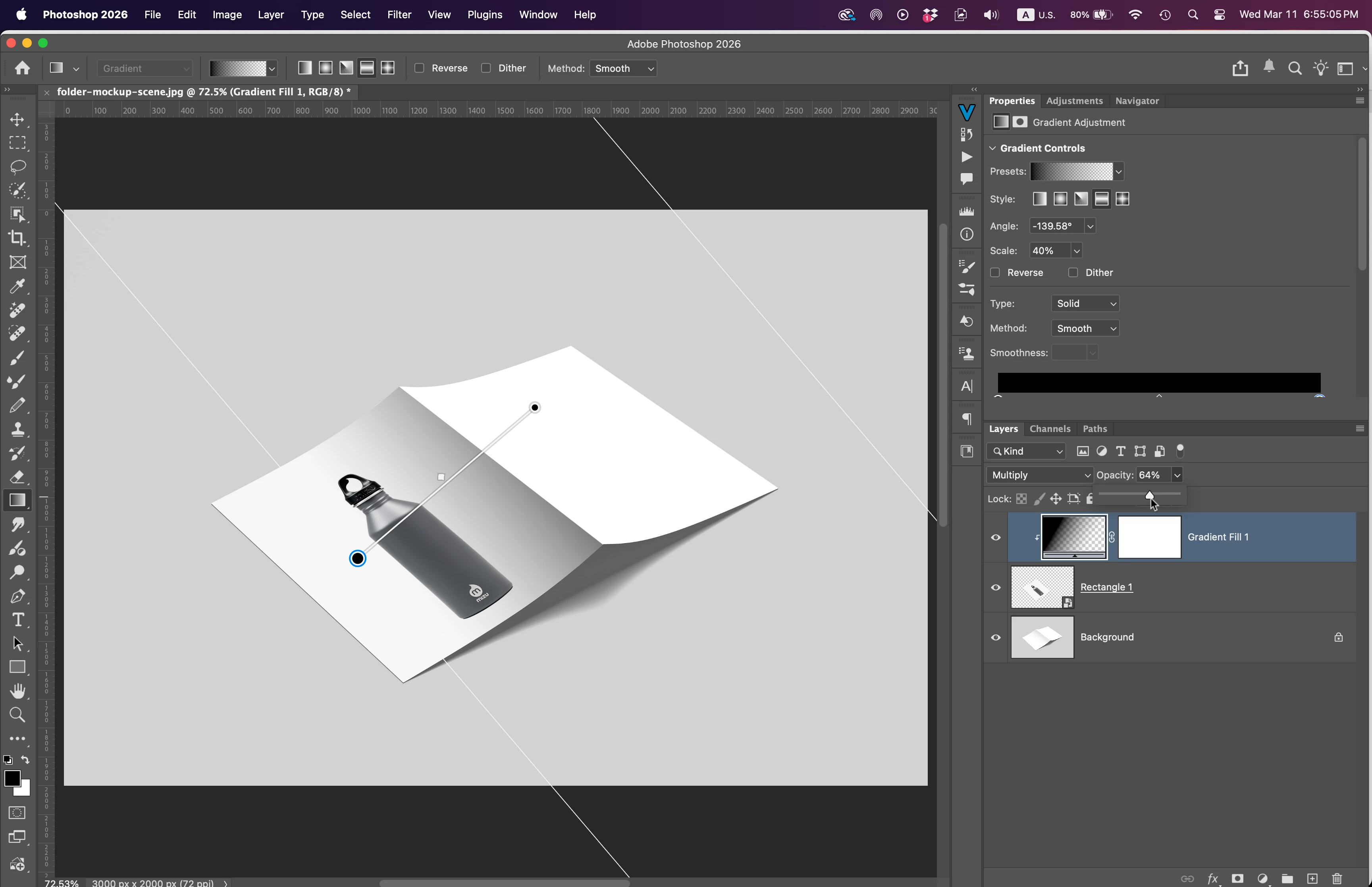Hide the Rectangle 1 layer
Image resolution: width=1372 pixels, height=887 pixels.
[996, 588]
